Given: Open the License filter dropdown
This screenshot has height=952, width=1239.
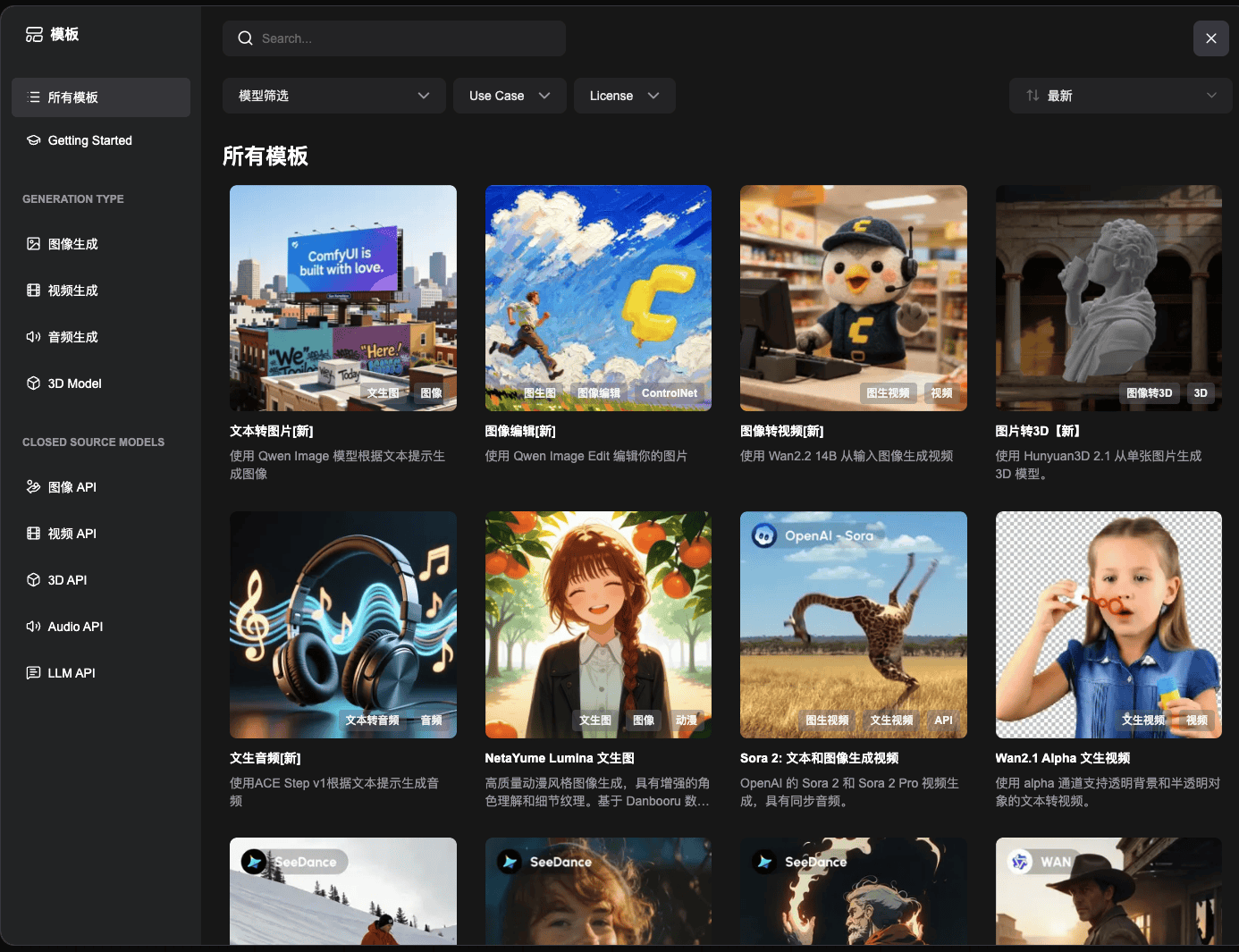Looking at the screenshot, I should coord(624,96).
